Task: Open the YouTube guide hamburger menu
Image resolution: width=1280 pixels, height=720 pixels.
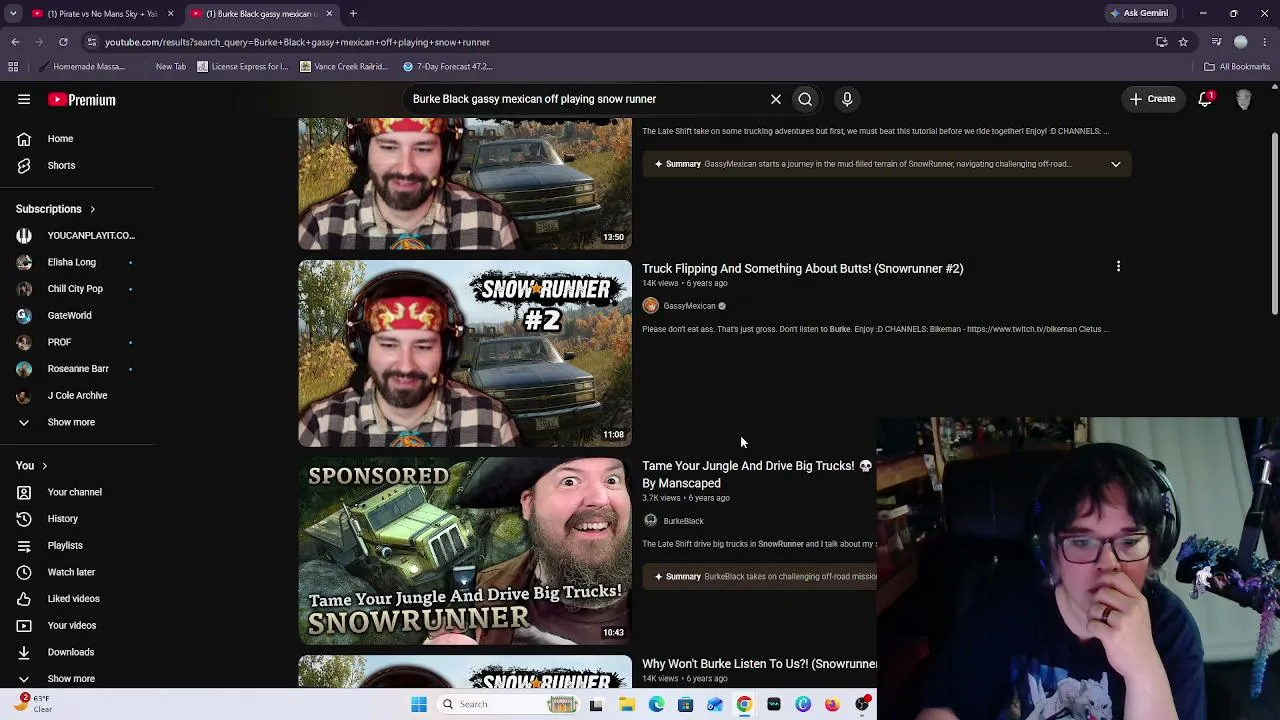Action: [x=24, y=99]
